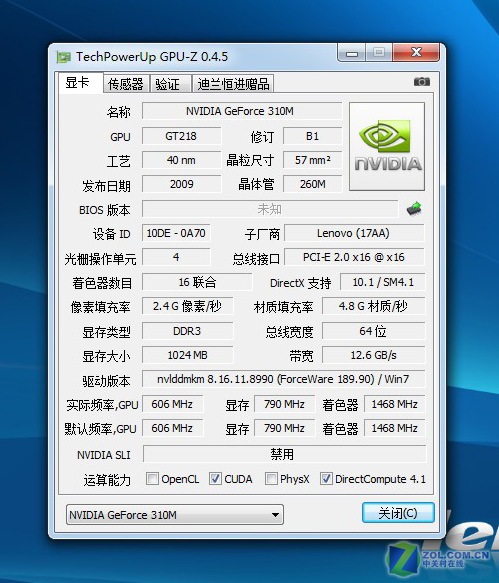This screenshot has height=583, width=499.
Task: Close the GPU-Z window with X
Action: tap(416, 52)
